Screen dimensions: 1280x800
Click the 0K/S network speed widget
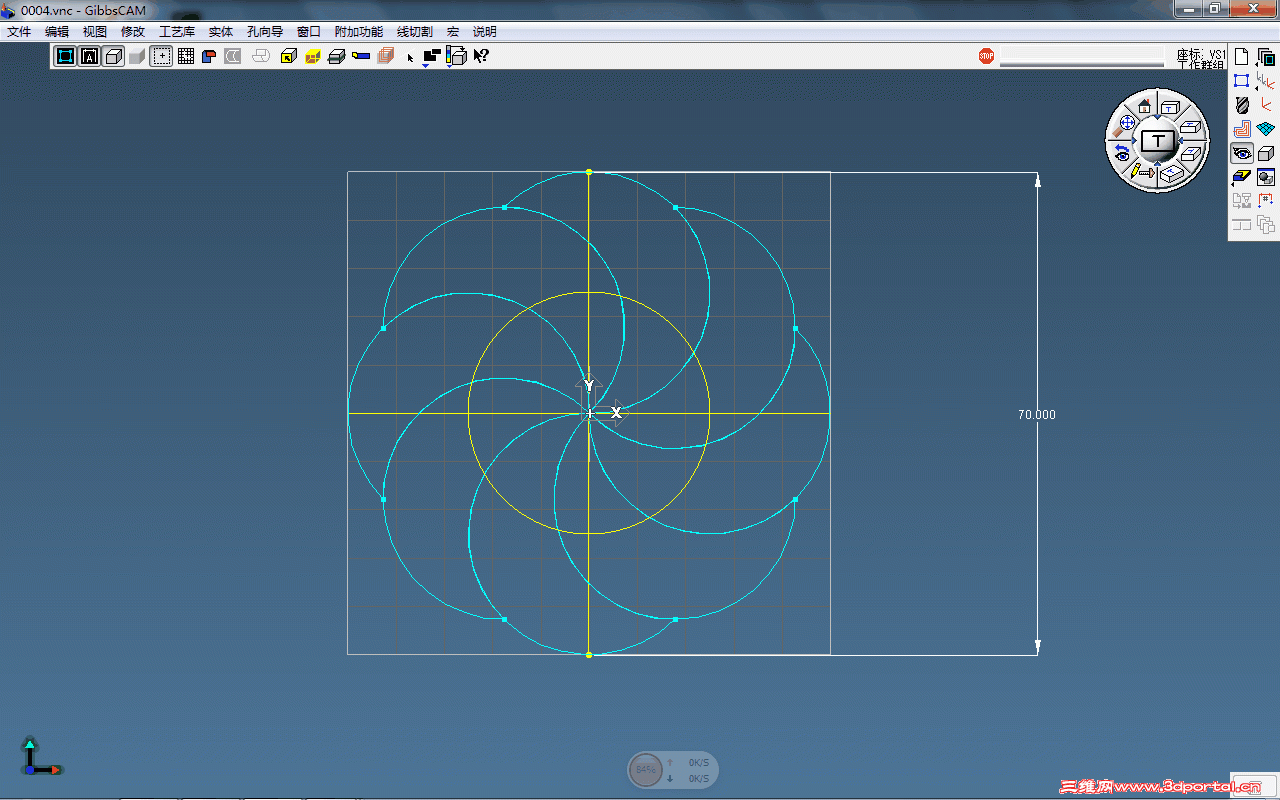673,770
